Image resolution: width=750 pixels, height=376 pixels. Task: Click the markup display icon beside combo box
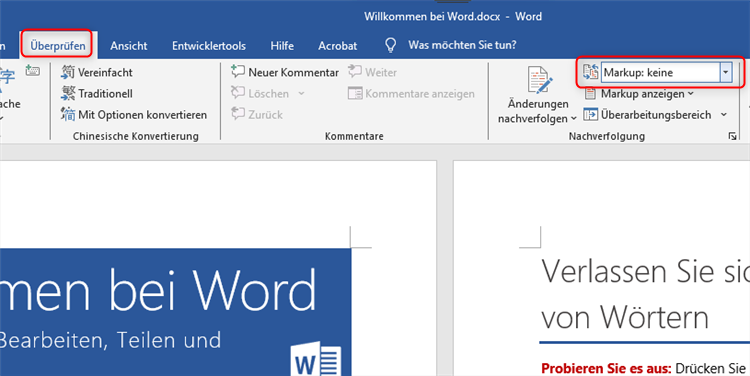(x=591, y=72)
